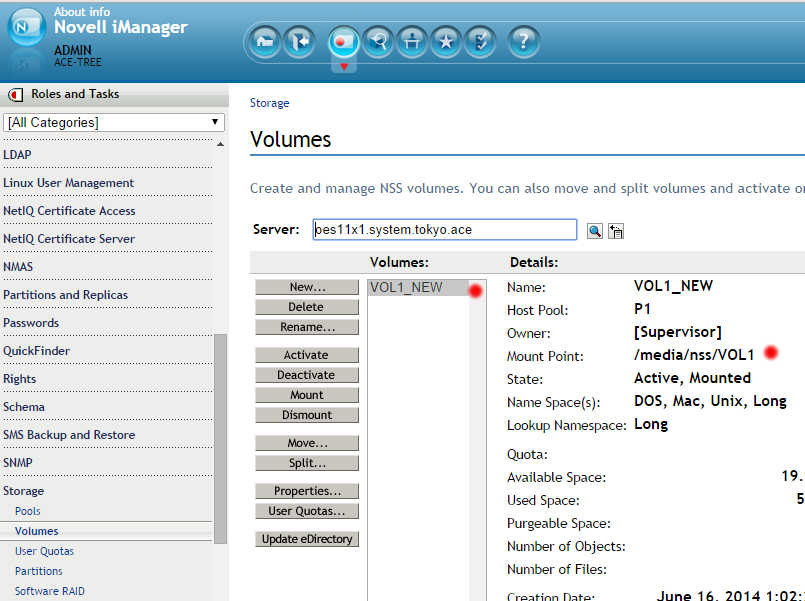Click the Rename... button
This screenshot has height=601, width=805.
pos(307,327)
